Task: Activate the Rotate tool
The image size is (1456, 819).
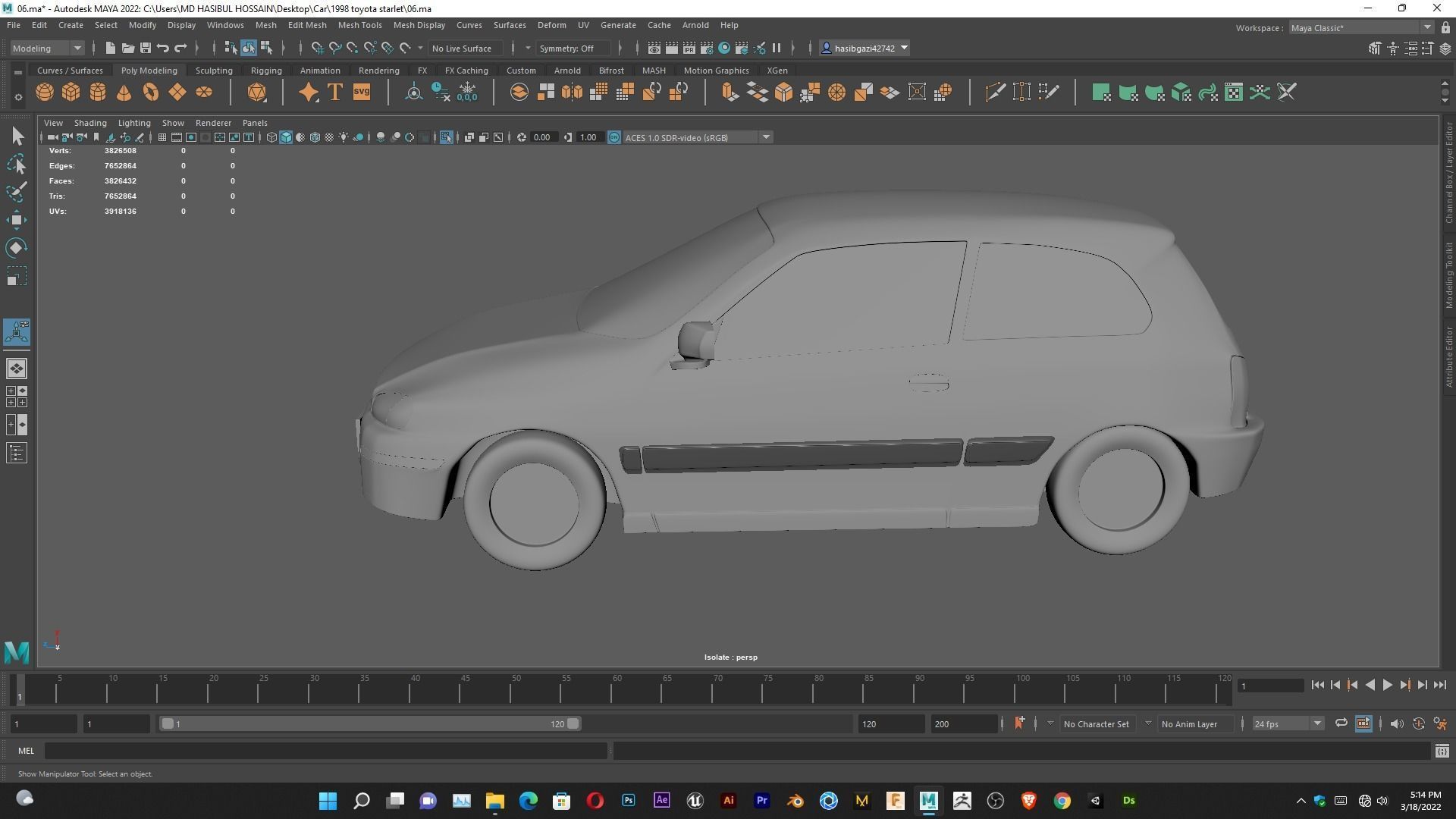Action: click(17, 248)
